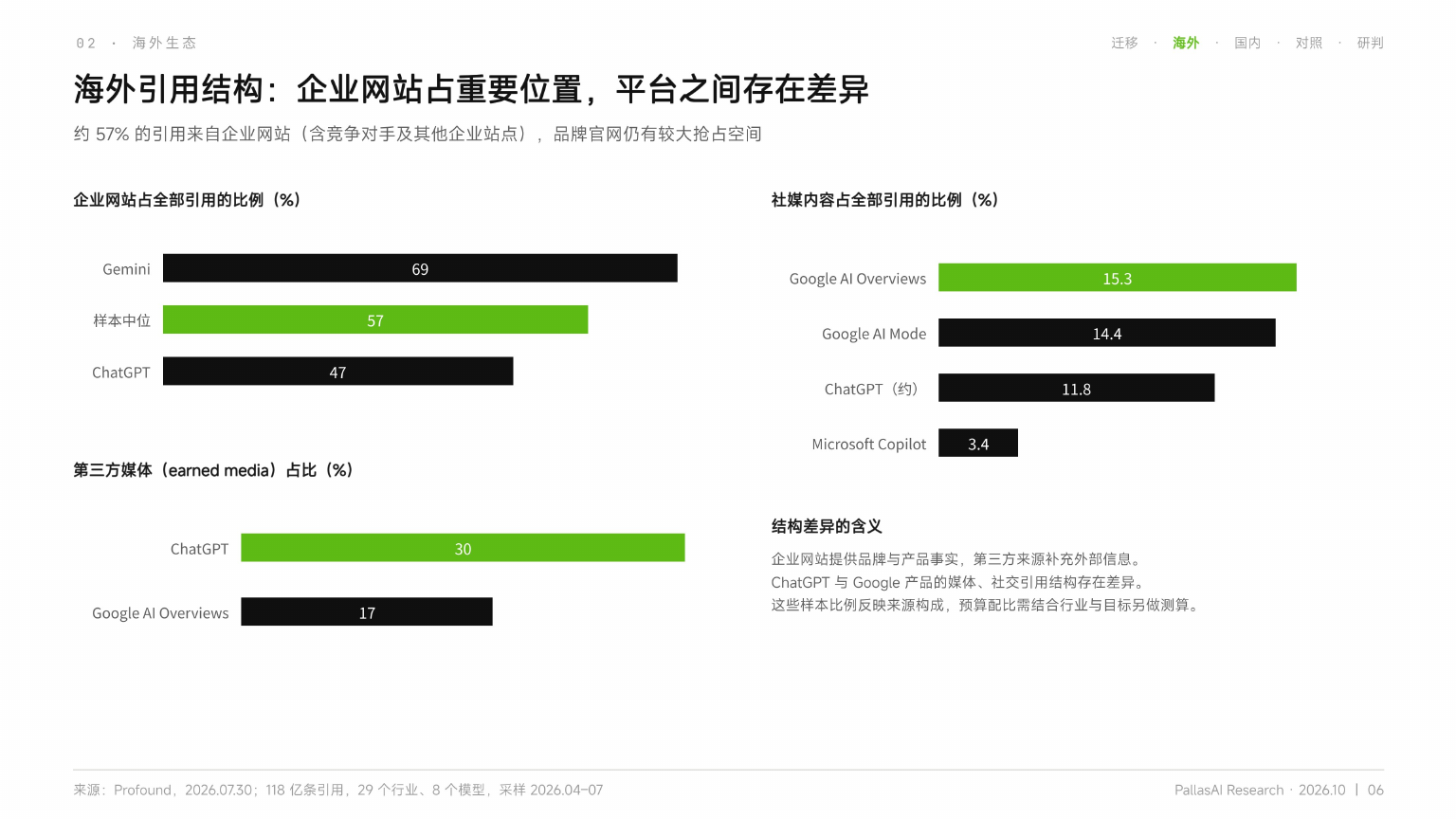This screenshot has height=819, width=1456.
Task: Click the Gemini bar showing 69
Action: tap(420, 268)
